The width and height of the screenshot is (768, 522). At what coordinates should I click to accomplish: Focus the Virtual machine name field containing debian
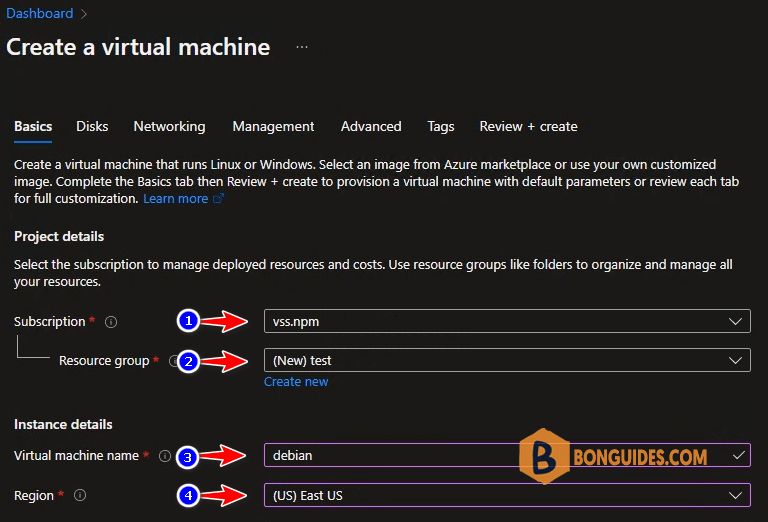pos(507,455)
